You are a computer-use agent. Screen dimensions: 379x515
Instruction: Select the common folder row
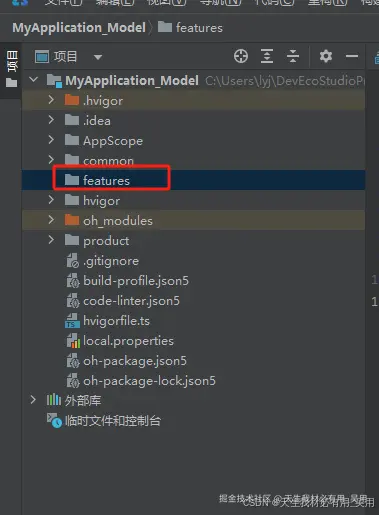(x=193, y=160)
